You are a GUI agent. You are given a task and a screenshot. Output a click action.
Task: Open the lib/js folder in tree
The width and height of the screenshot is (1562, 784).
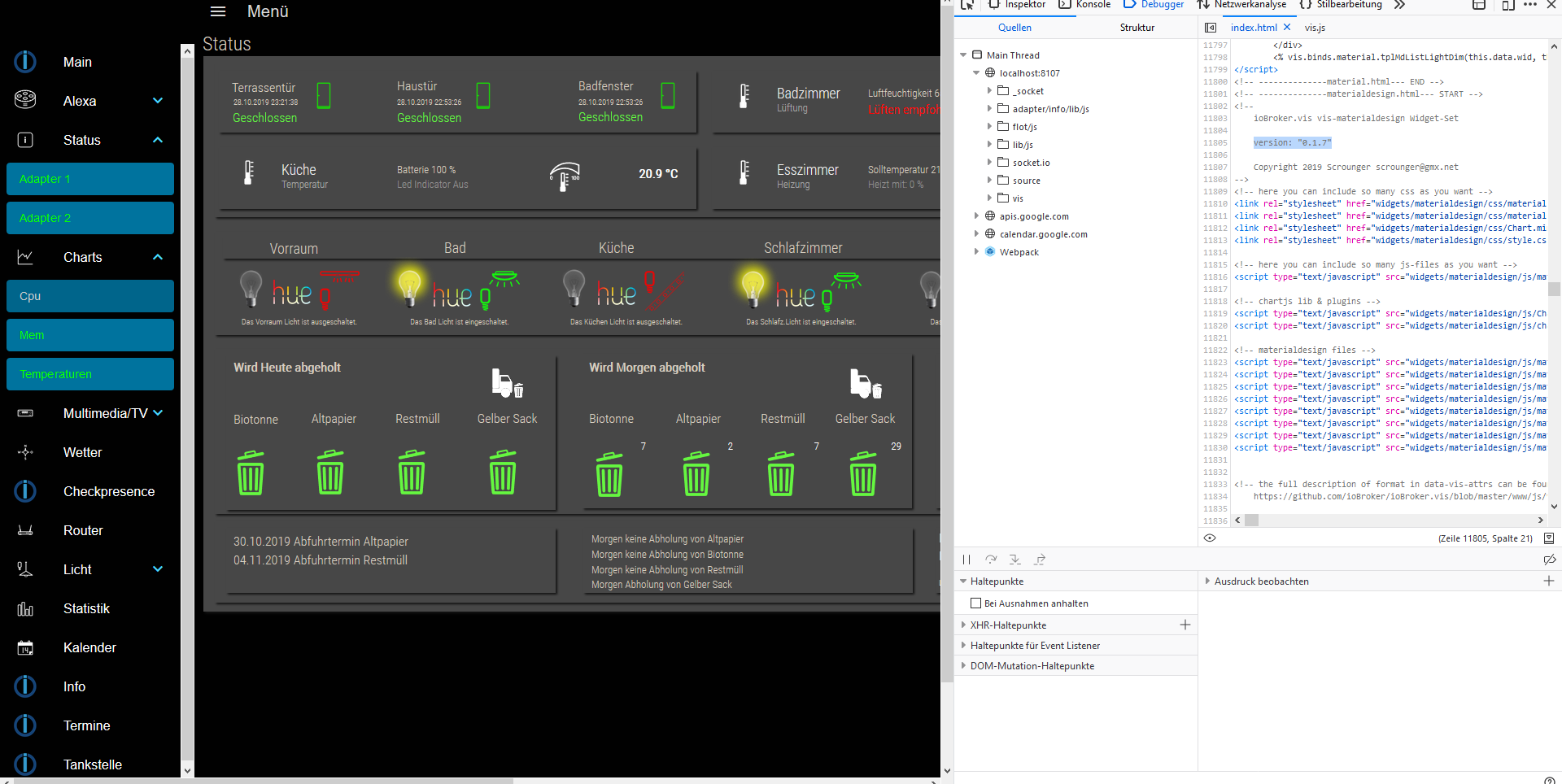[1023, 145]
